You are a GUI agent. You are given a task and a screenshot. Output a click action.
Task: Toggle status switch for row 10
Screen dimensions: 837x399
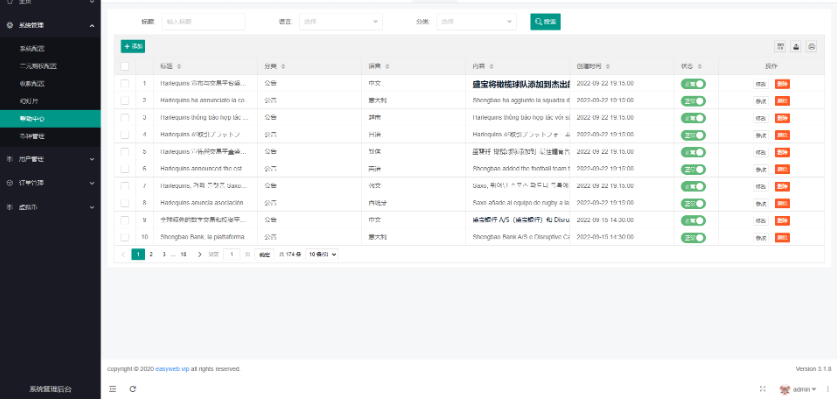pyautogui.click(x=693, y=237)
